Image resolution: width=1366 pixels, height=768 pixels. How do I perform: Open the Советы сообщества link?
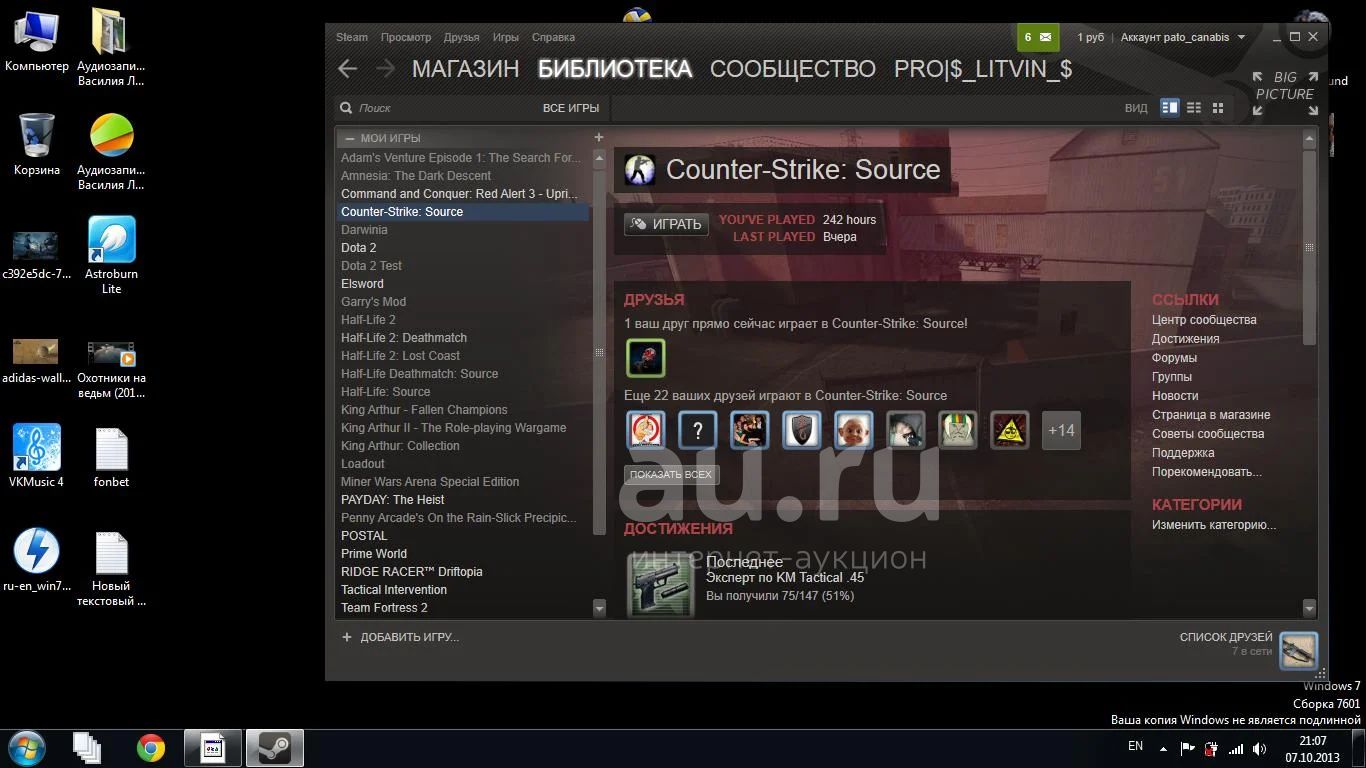click(1208, 434)
